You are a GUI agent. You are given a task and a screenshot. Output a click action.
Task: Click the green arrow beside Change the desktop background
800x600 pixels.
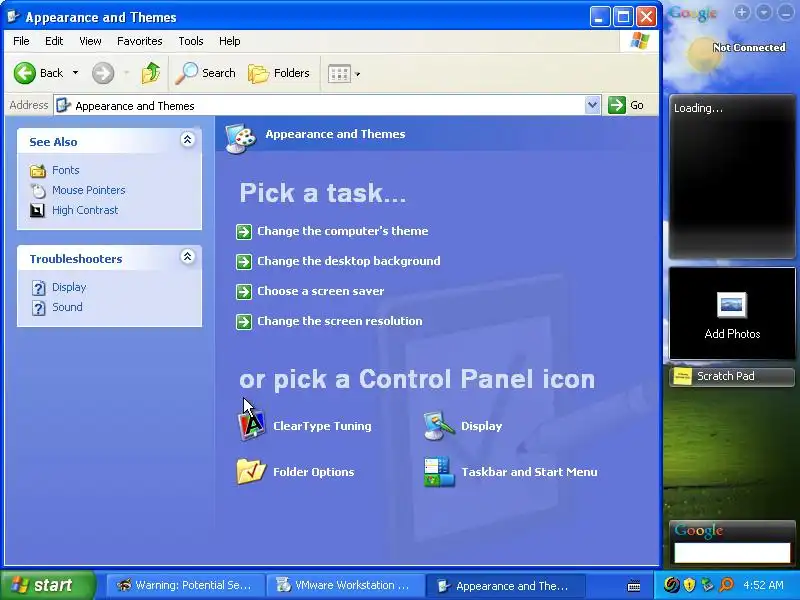point(244,262)
